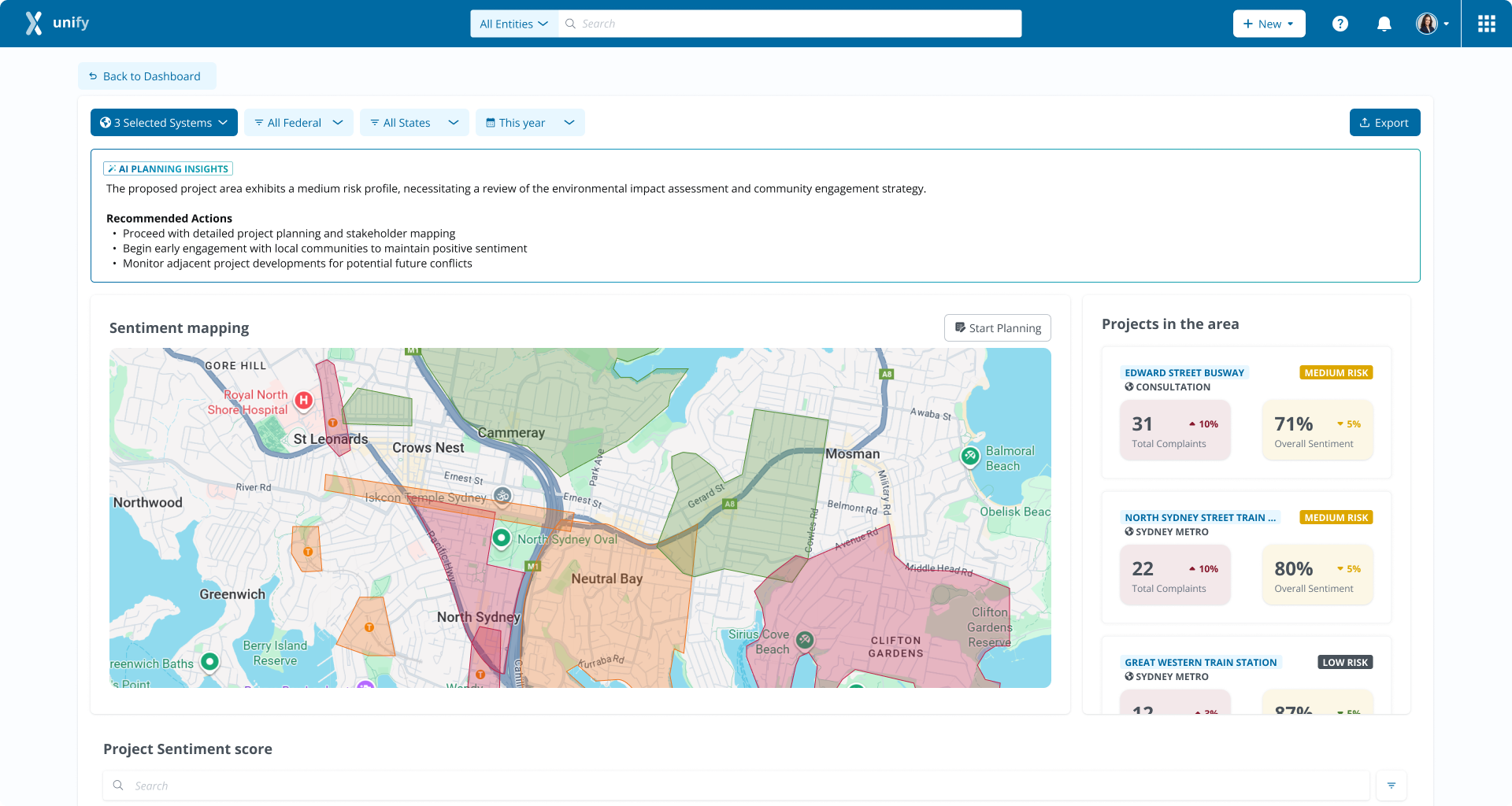Open the help question mark icon

[x=1340, y=24]
